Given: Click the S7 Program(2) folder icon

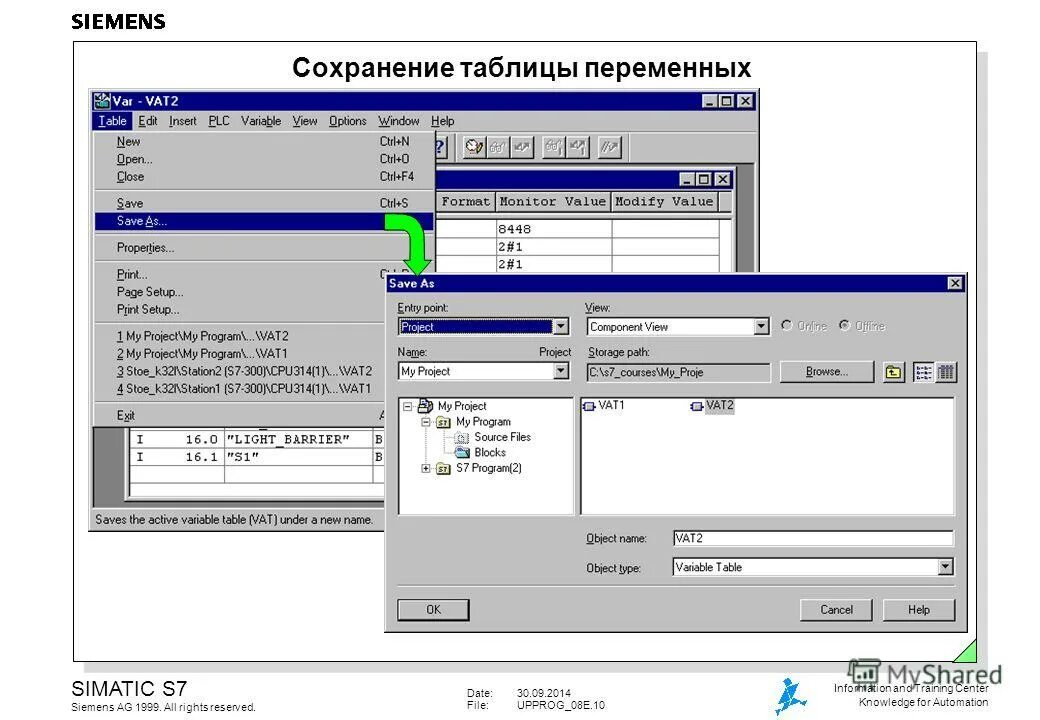Looking at the screenshot, I should (443, 469).
